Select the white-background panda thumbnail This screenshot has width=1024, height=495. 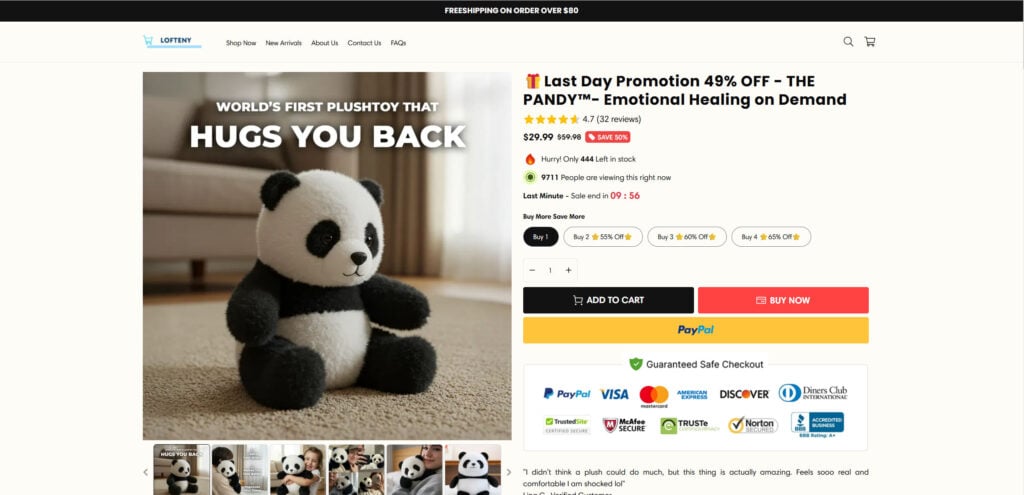click(473, 470)
